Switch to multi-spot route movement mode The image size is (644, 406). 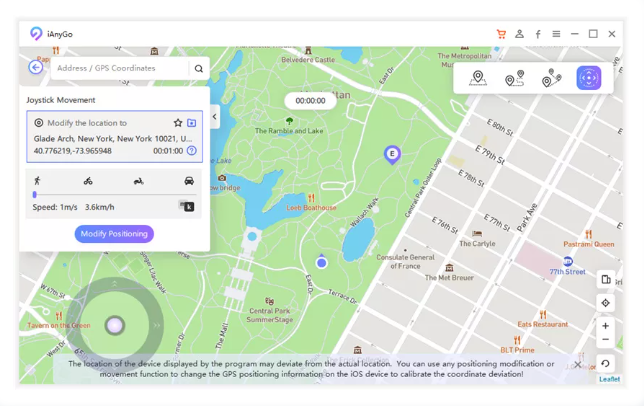[x=551, y=78]
